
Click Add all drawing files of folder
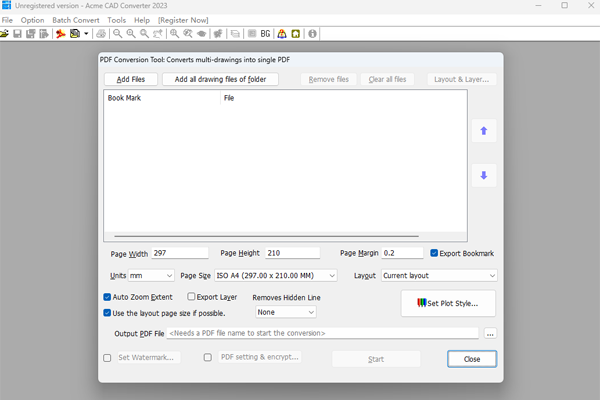point(220,79)
